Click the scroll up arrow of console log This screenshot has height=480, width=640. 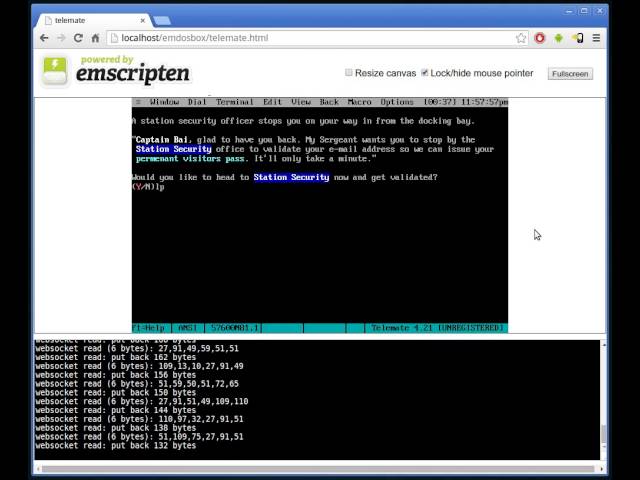coord(603,345)
